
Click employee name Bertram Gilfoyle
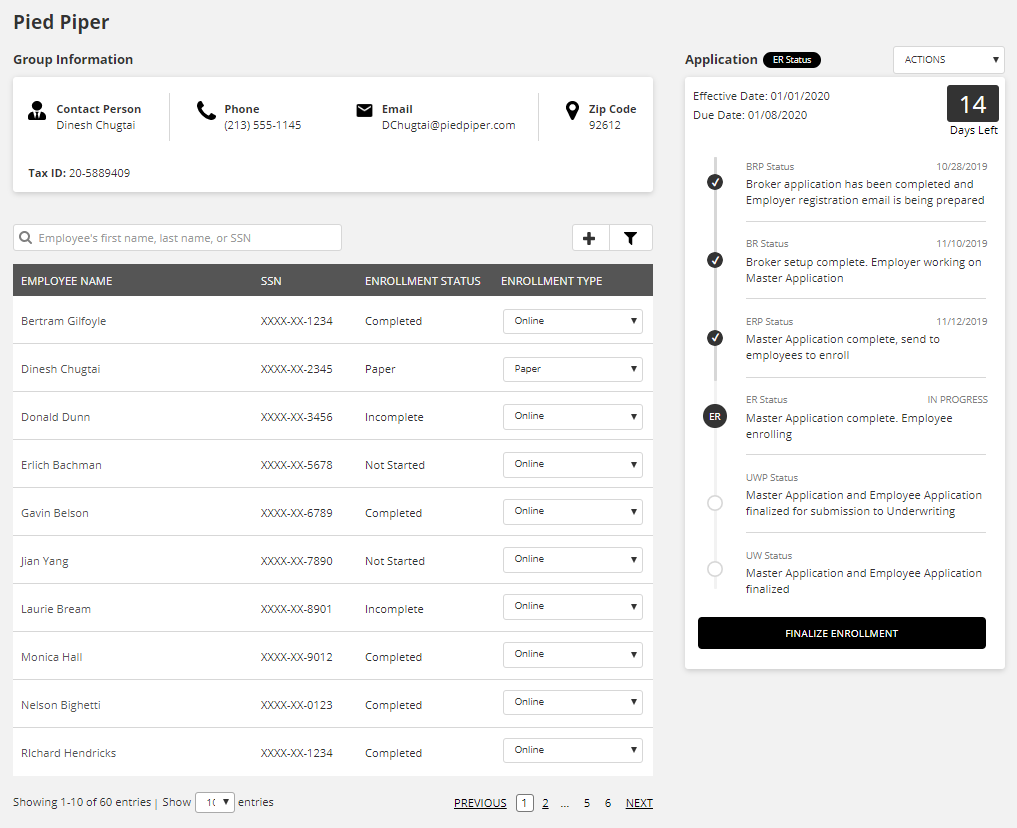point(64,321)
